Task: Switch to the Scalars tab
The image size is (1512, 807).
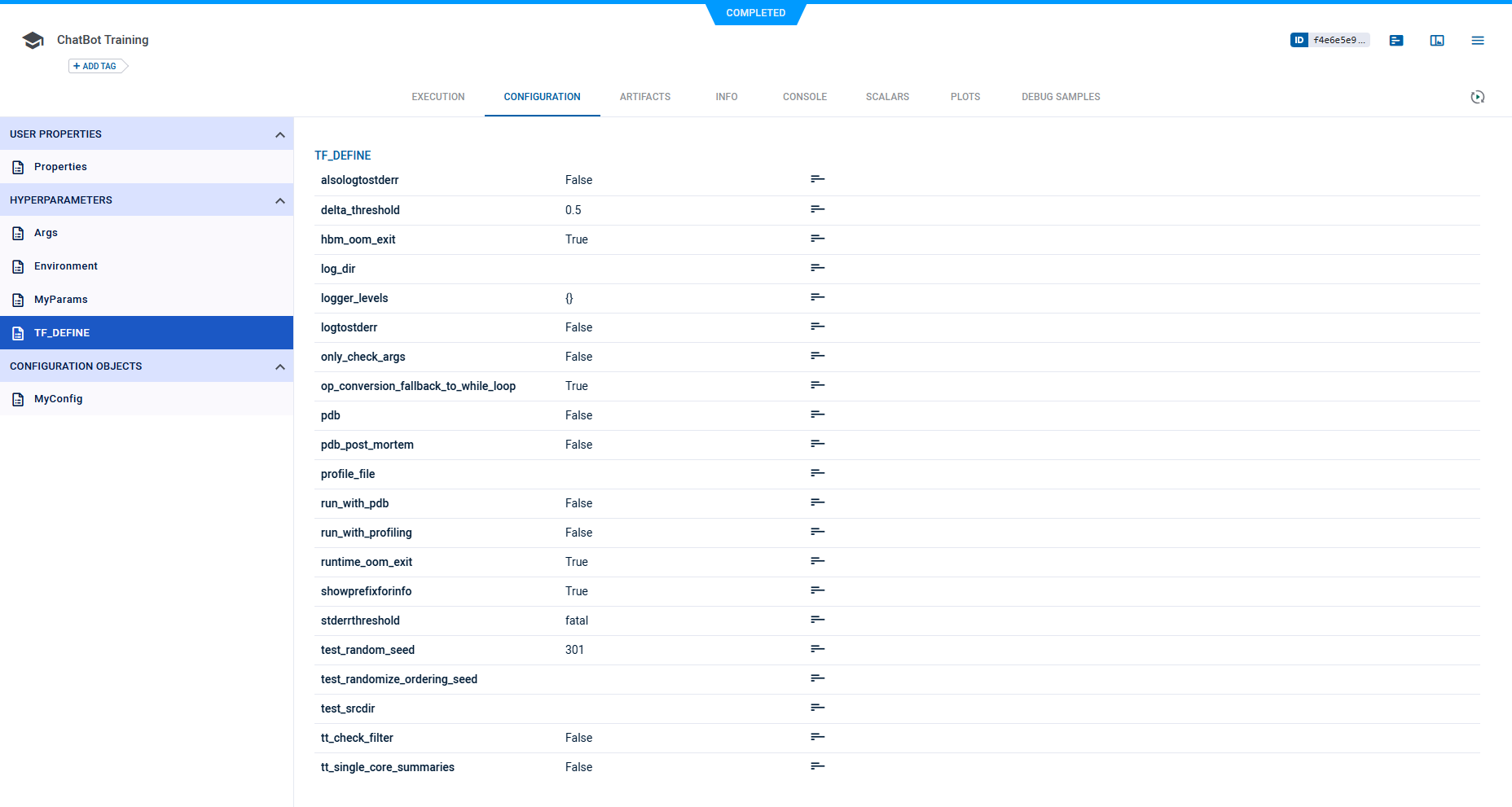Action: [887, 97]
